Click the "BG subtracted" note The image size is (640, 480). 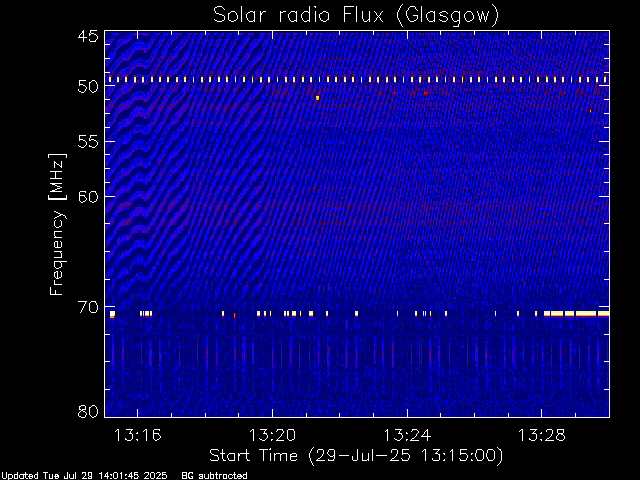click(x=214, y=476)
